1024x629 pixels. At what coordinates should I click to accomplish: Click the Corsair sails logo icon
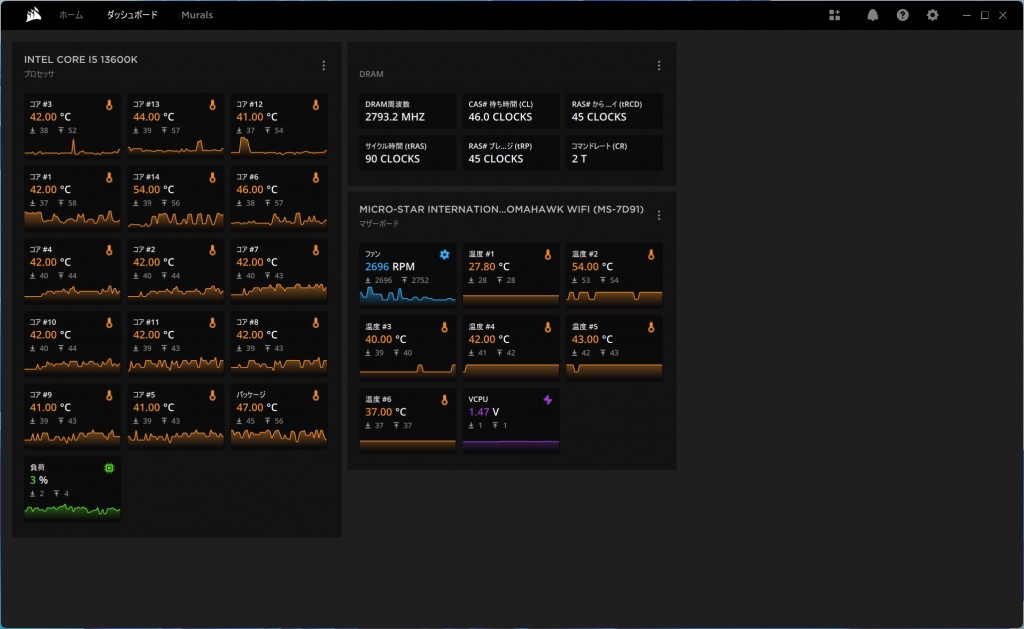[35, 15]
